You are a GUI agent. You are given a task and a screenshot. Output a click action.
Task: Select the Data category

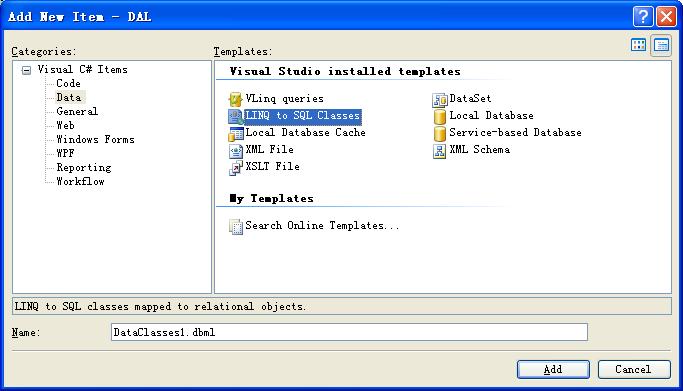click(x=69, y=97)
